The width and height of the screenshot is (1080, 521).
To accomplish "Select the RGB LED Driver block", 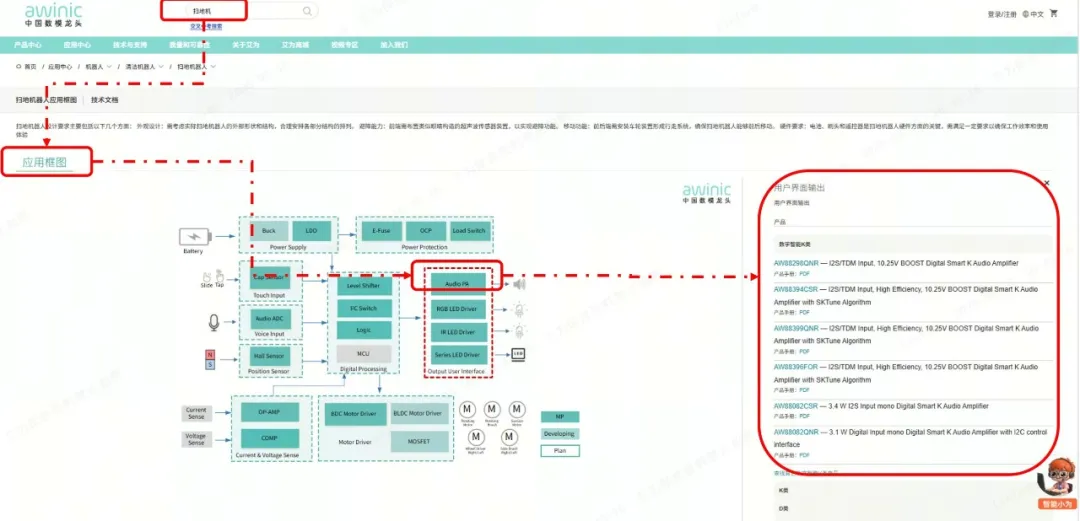I will [x=457, y=309].
